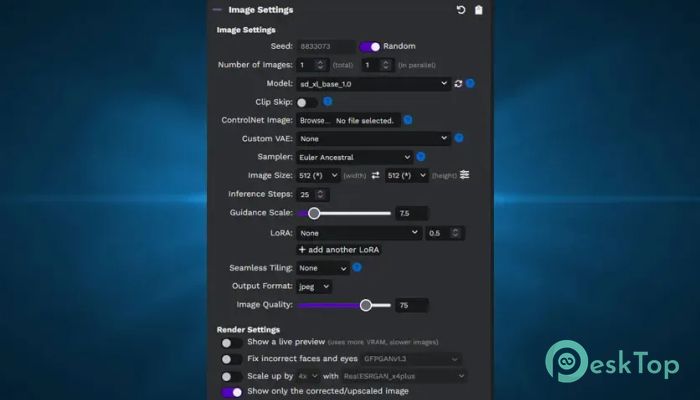
Task: Open the Model dropdown sd_xl_base_1.0
Action: pos(373,84)
